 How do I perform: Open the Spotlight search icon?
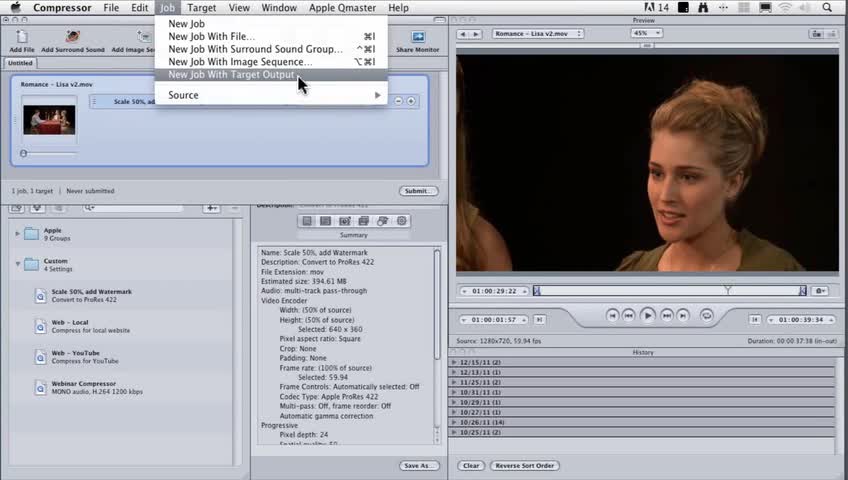827,8
